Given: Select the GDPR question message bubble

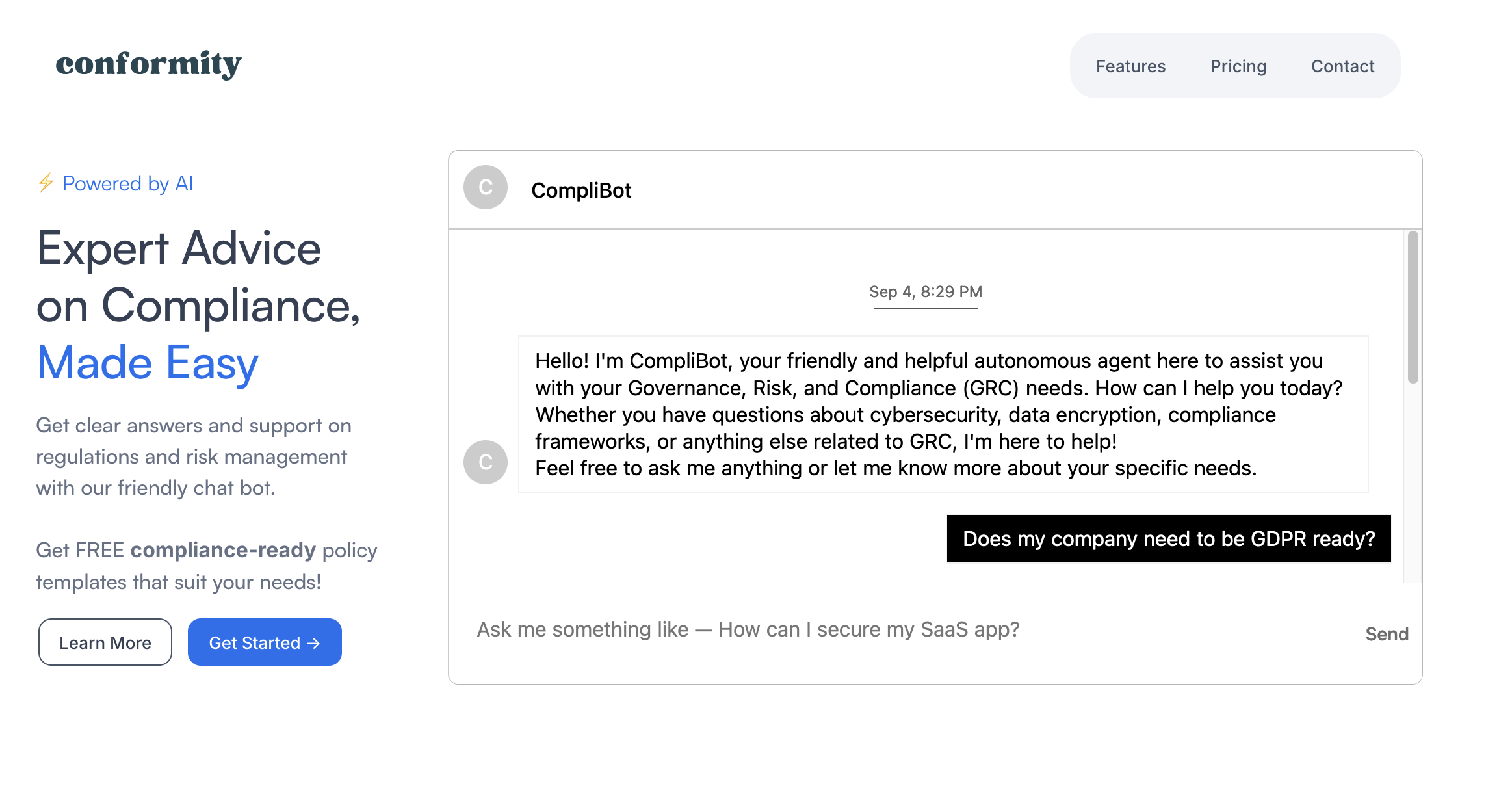Looking at the screenshot, I should [1168, 539].
